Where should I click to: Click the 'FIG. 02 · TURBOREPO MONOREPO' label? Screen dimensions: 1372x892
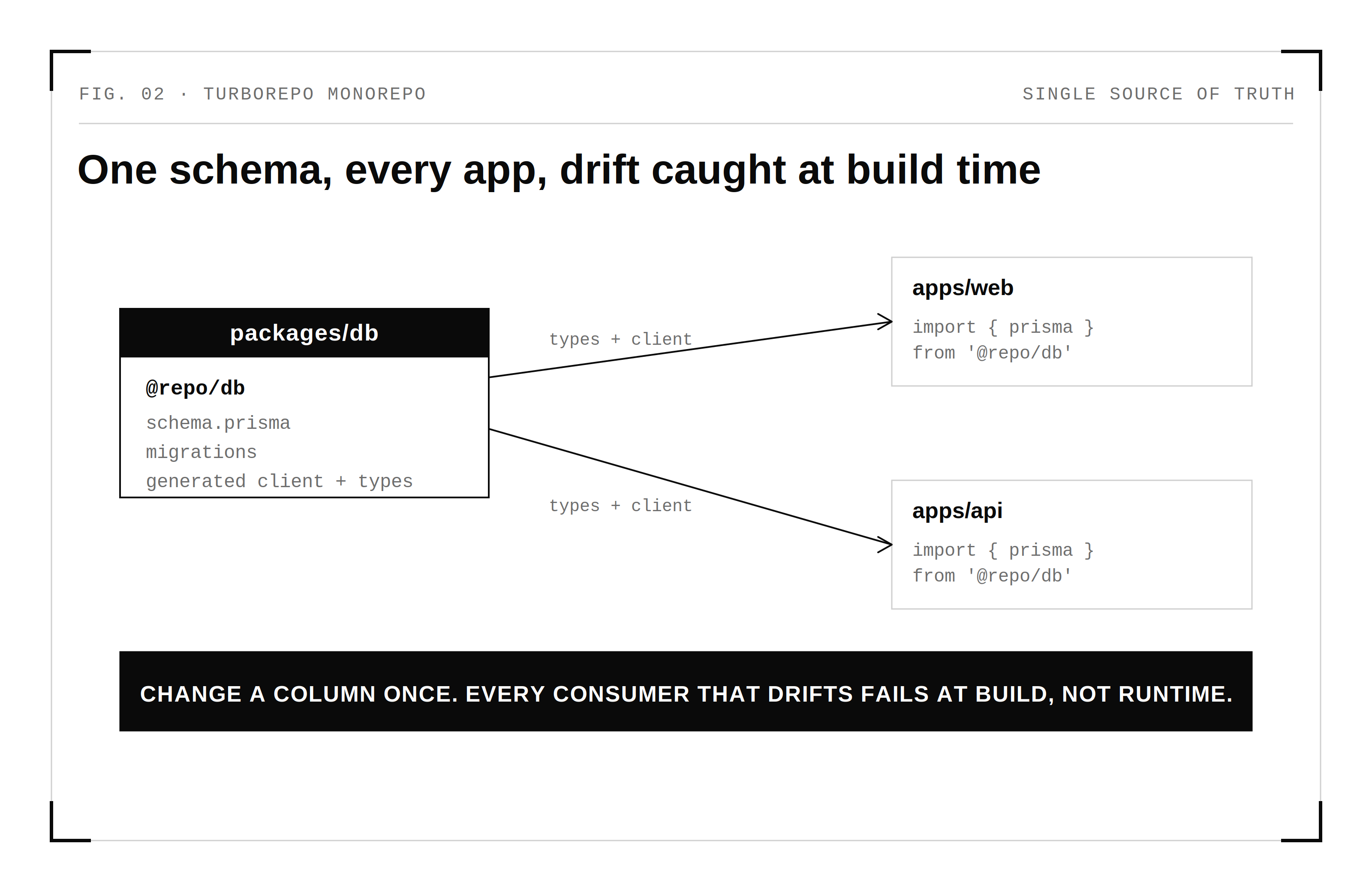[x=253, y=94]
